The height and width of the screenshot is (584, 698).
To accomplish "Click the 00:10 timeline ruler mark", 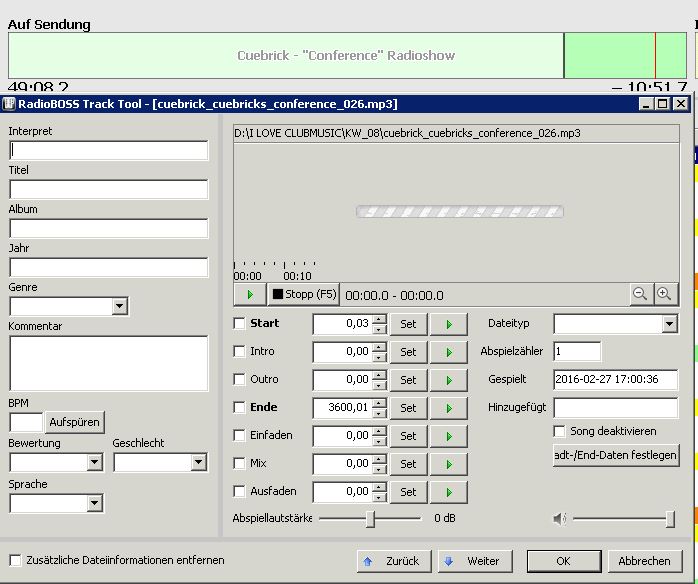I will (297, 276).
